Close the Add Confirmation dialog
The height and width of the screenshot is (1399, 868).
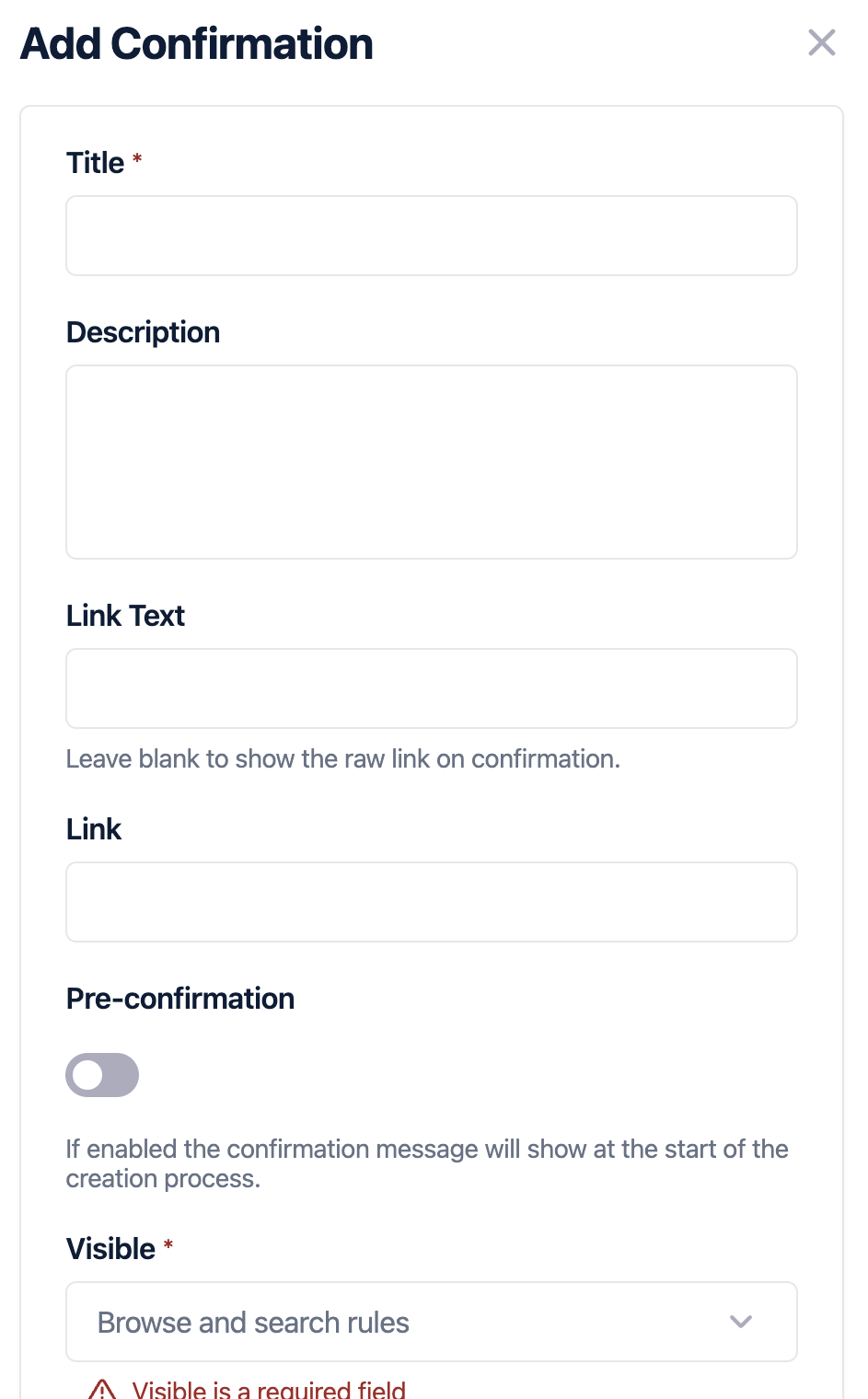821,42
